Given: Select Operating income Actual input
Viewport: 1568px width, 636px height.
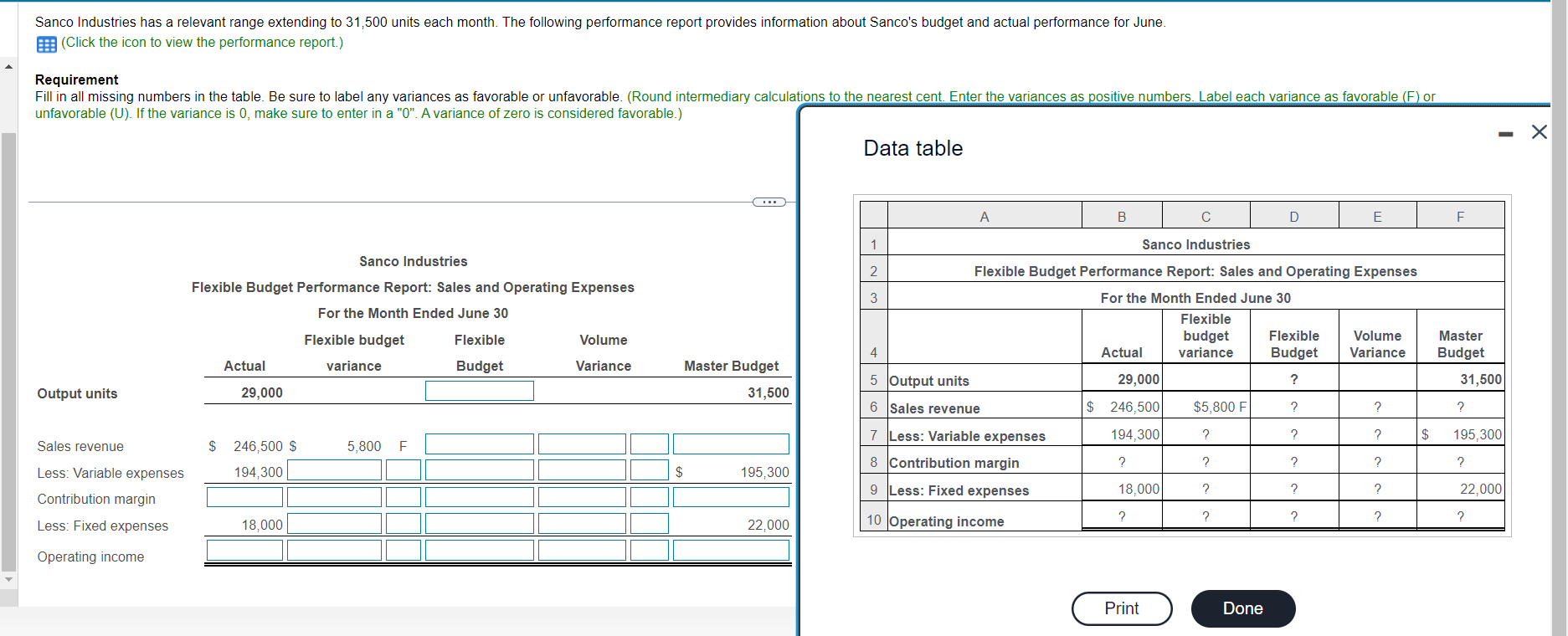Looking at the screenshot, I should coord(244,550).
